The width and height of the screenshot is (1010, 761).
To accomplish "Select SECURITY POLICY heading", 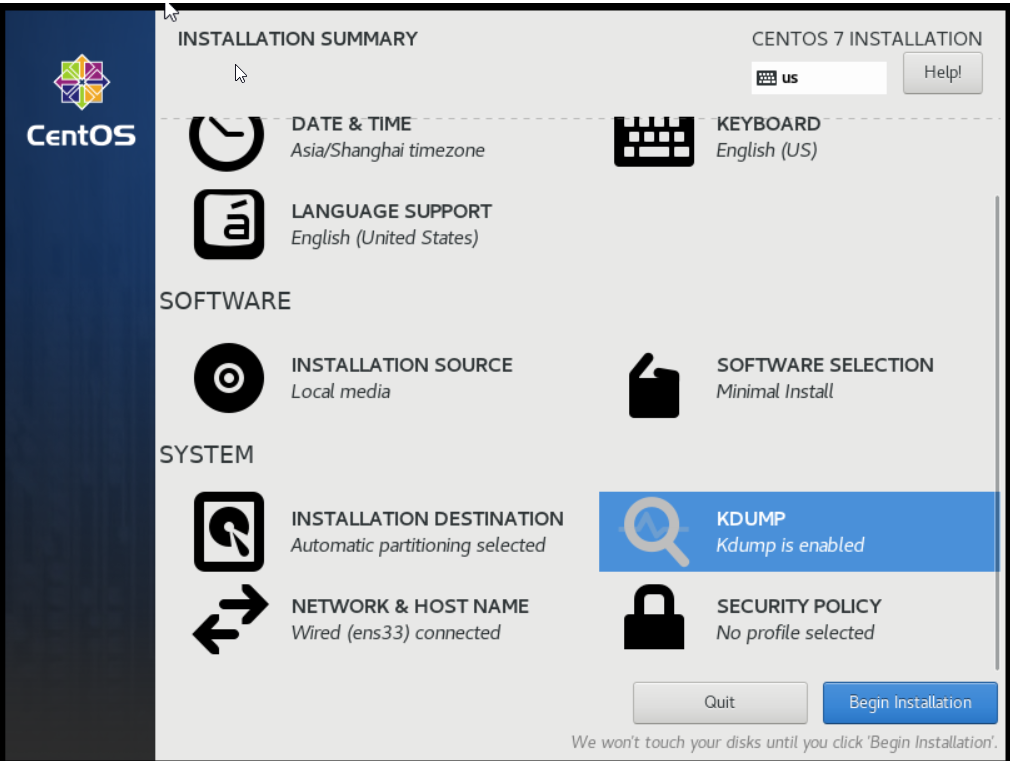I will coord(799,606).
